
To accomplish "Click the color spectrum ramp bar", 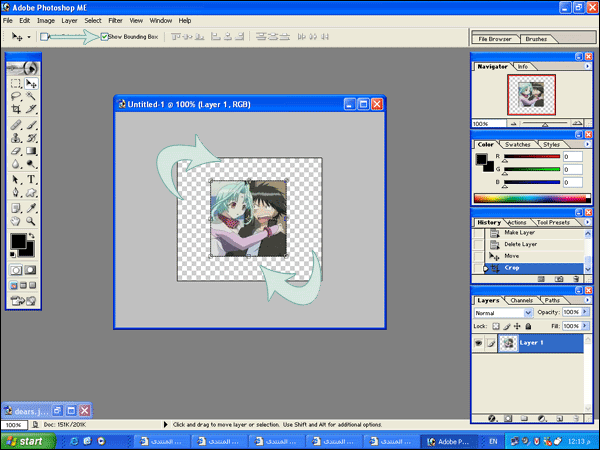I will pyautogui.click(x=532, y=198).
